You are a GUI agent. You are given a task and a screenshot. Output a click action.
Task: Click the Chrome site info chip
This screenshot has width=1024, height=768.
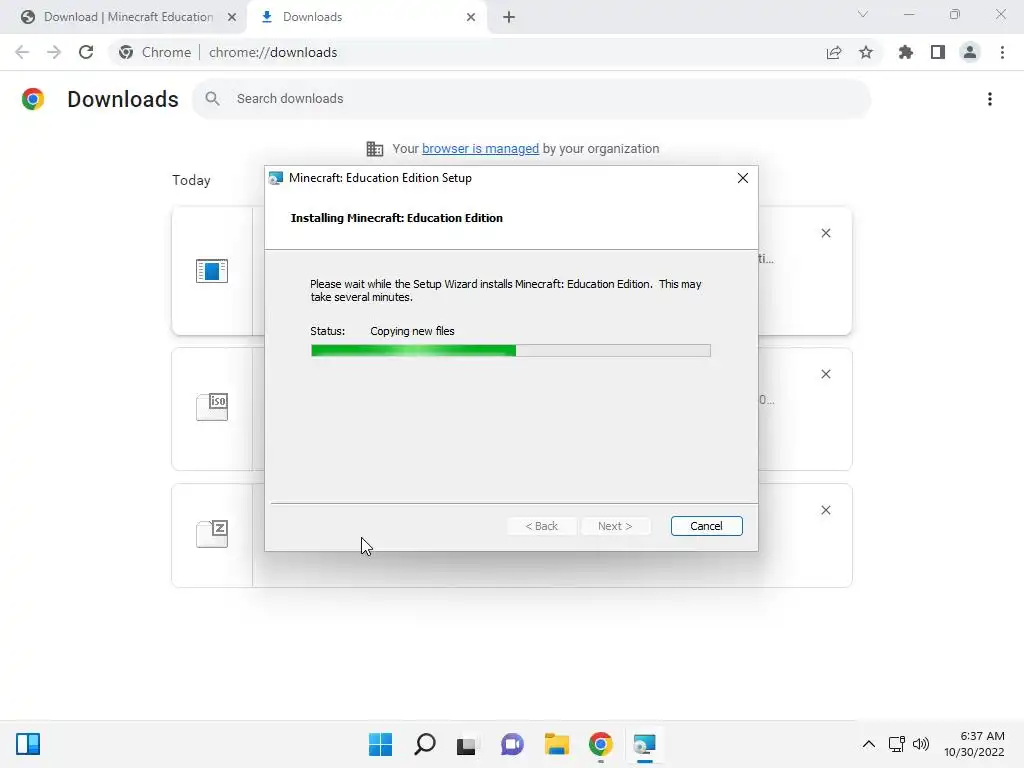click(155, 52)
